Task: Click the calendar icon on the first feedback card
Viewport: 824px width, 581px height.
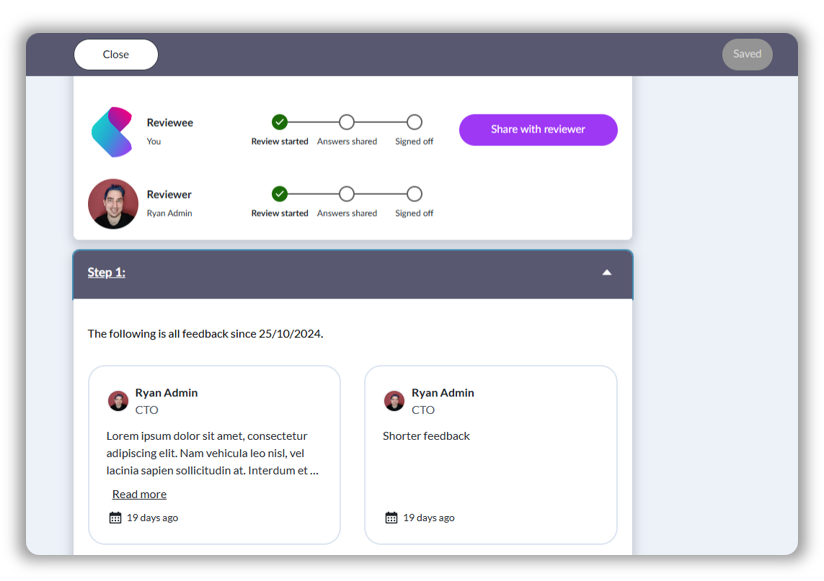Action: (x=115, y=518)
